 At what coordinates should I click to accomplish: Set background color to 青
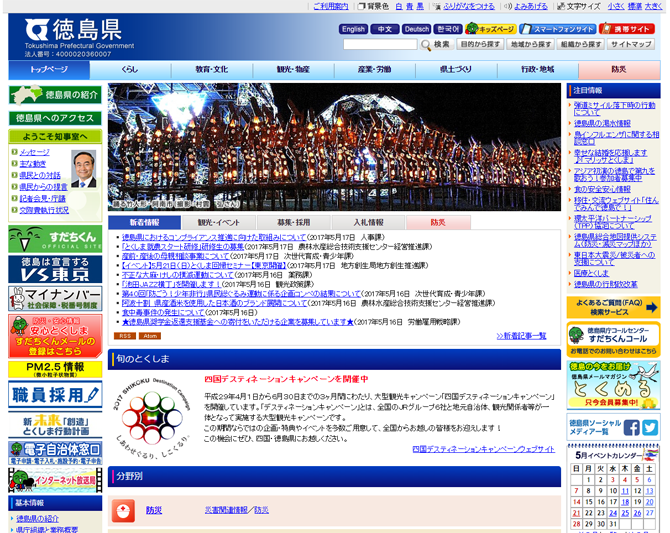(x=409, y=6)
